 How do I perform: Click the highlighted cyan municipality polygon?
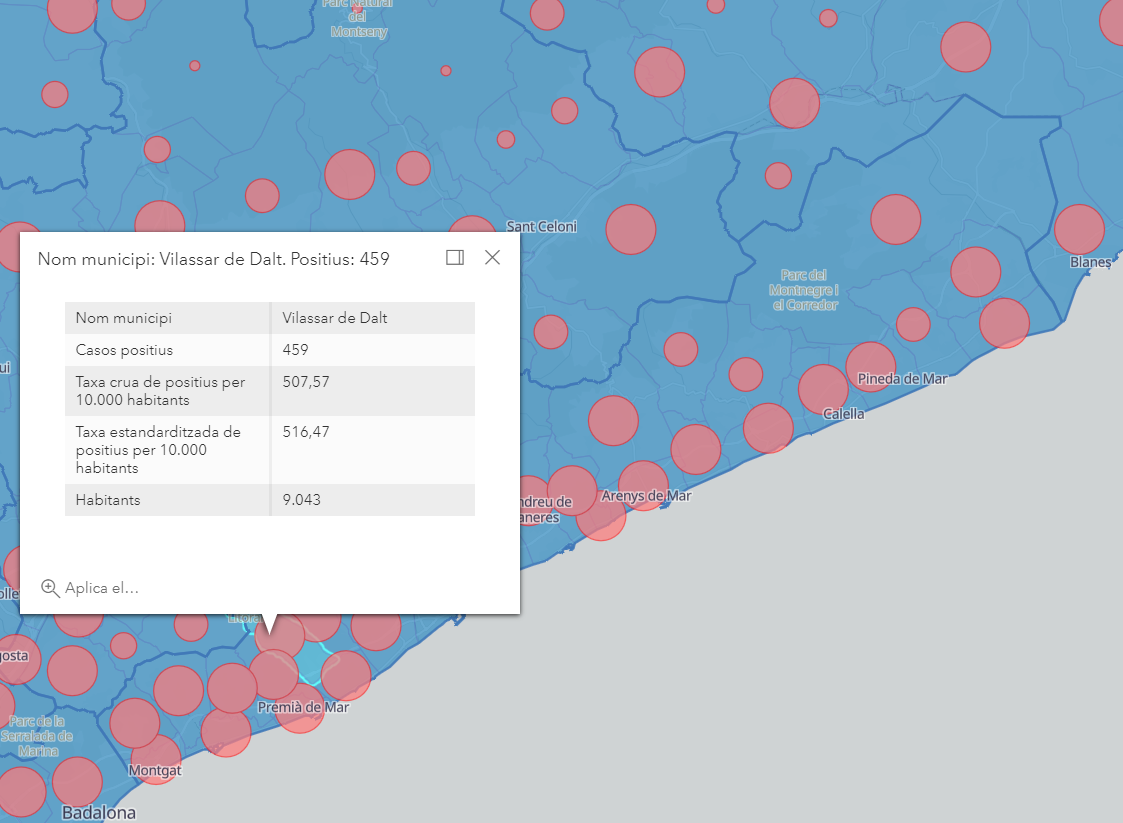(311, 663)
